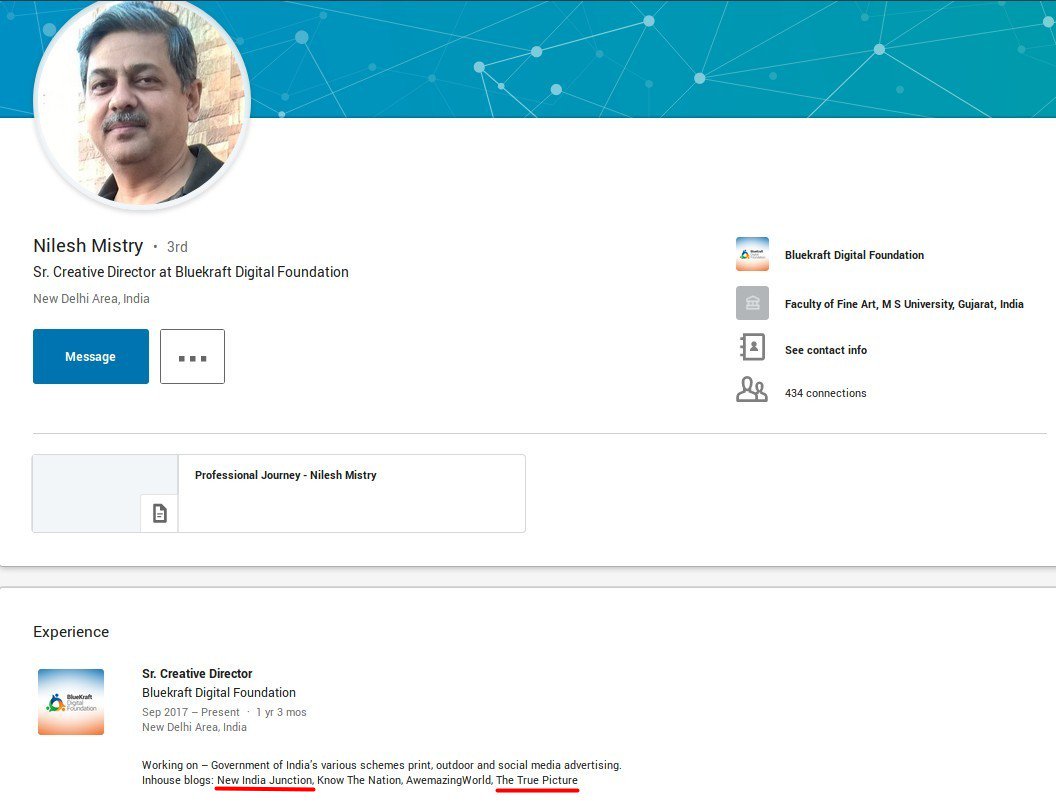This screenshot has height=801, width=1056.
Task: Open Bluekraft Digital Foundation company link in summary
Action: (854, 255)
